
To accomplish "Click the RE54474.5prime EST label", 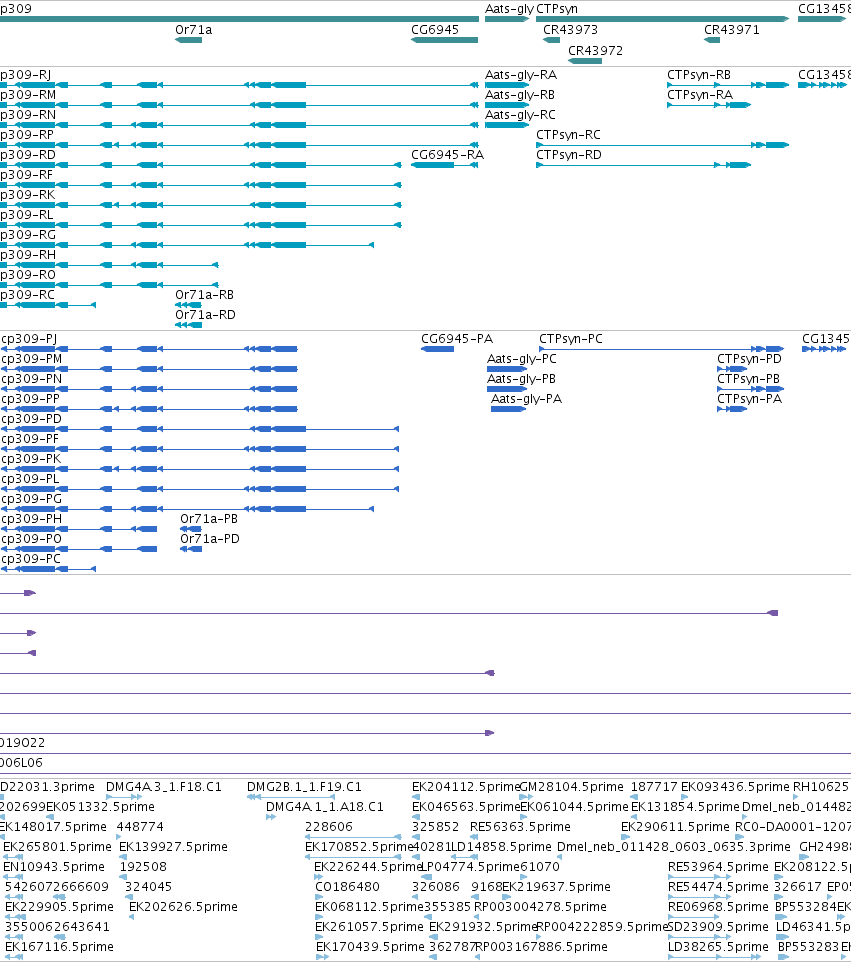I will (718, 887).
